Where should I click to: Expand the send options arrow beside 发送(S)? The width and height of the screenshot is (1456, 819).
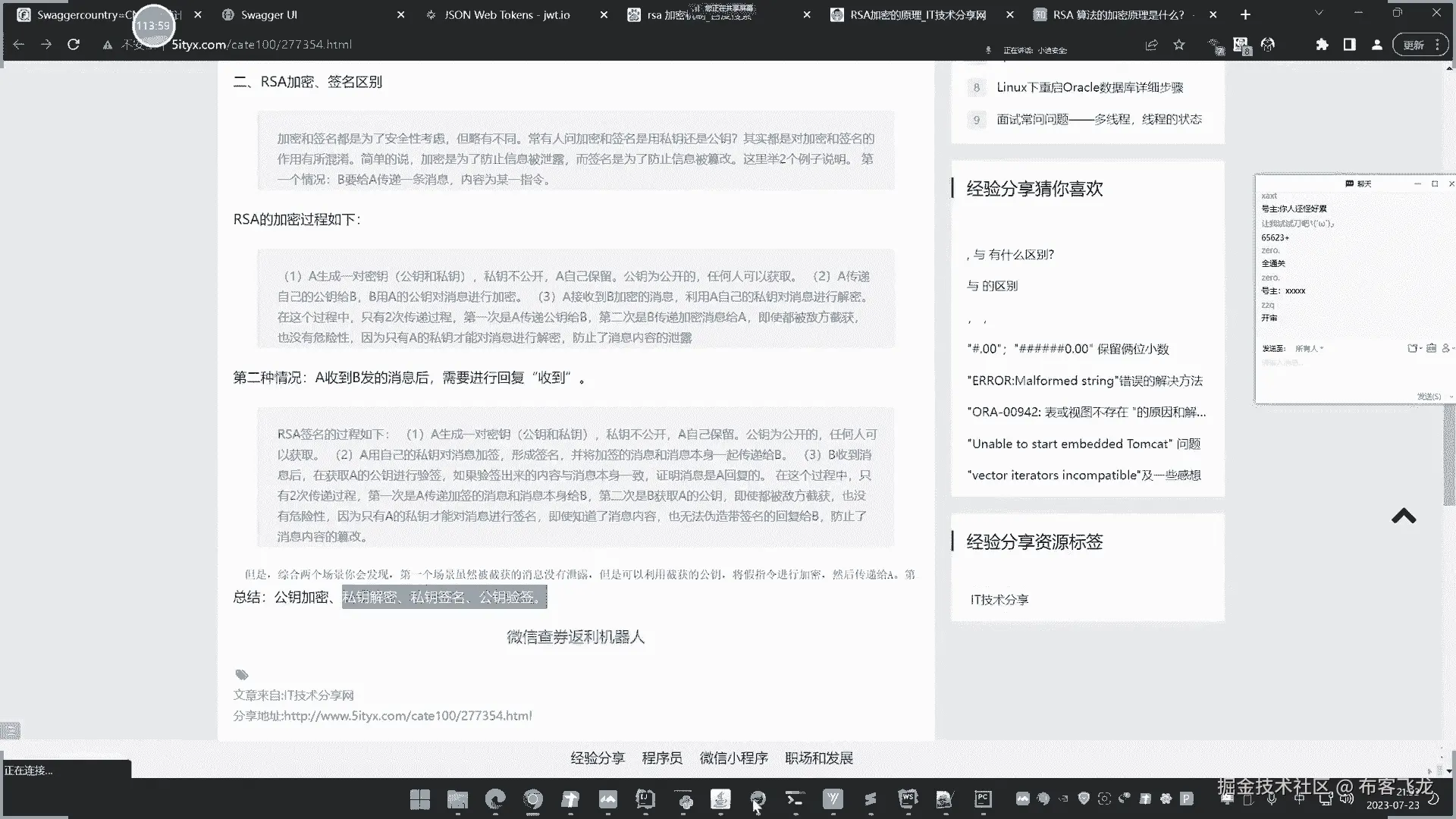click(1451, 397)
